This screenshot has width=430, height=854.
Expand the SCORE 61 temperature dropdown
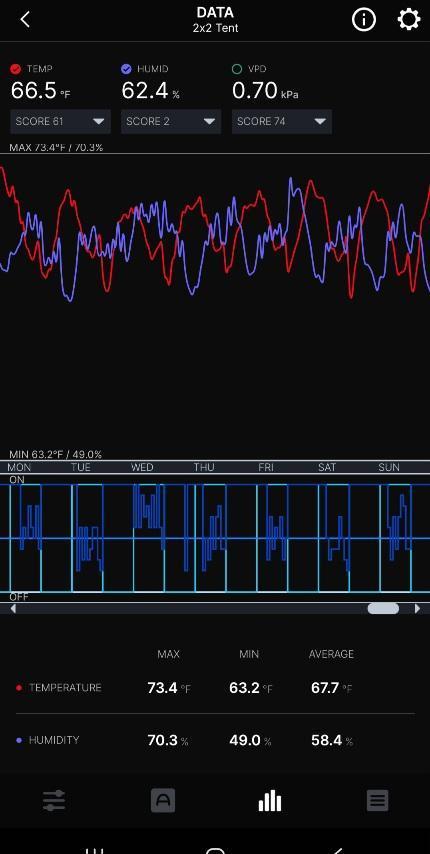pos(60,121)
